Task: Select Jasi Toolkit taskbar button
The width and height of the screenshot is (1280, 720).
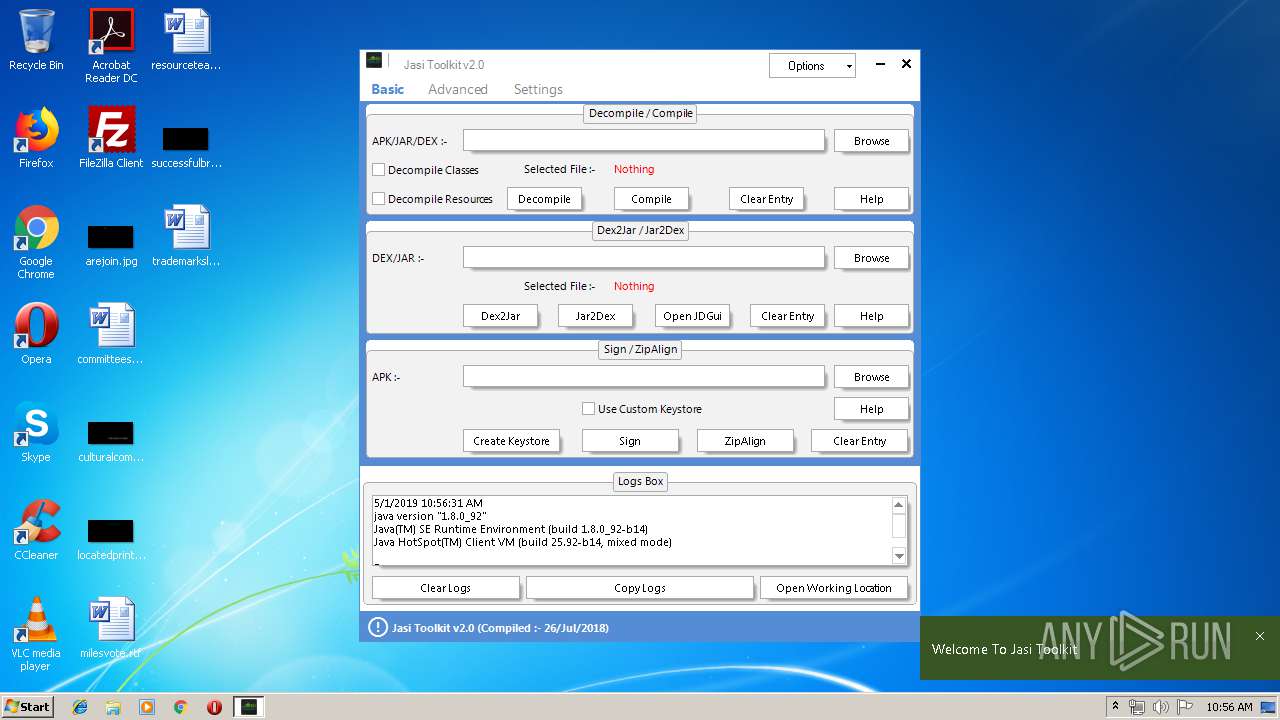Action: [x=248, y=707]
